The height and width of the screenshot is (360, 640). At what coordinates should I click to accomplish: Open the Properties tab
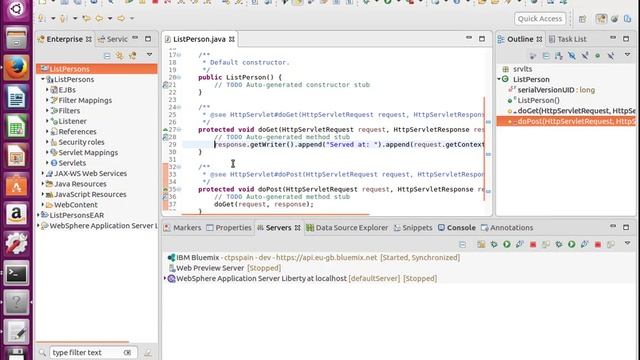tap(229, 228)
